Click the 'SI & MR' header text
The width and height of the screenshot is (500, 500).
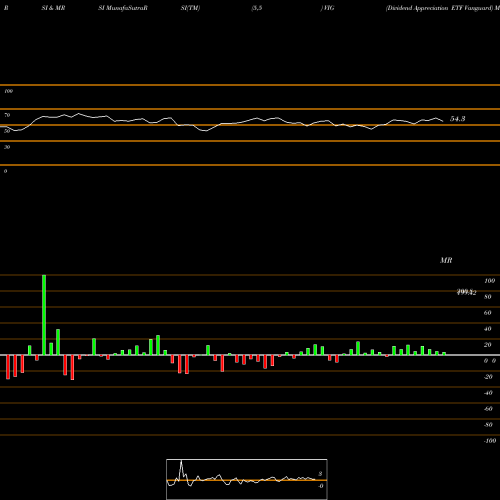53,8
